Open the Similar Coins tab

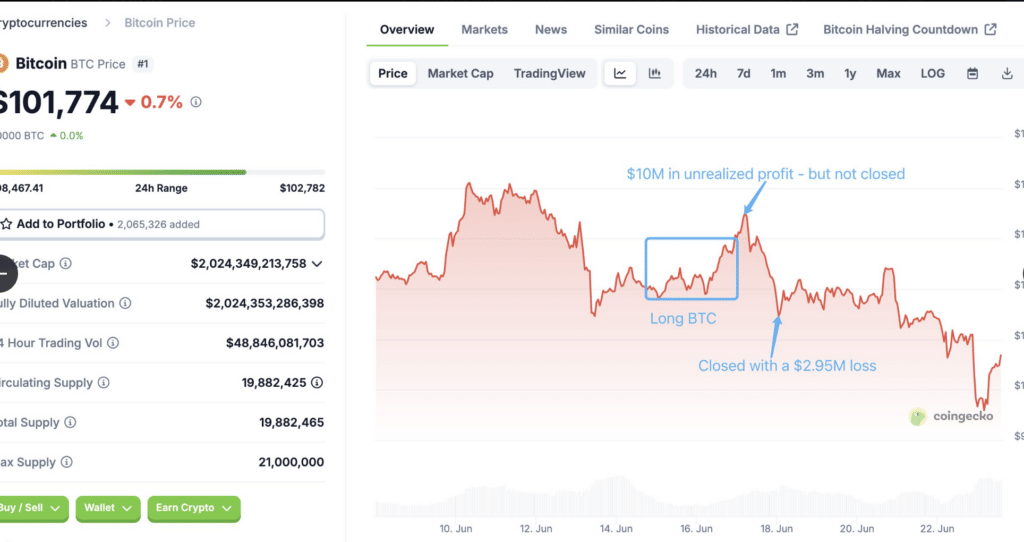632,29
